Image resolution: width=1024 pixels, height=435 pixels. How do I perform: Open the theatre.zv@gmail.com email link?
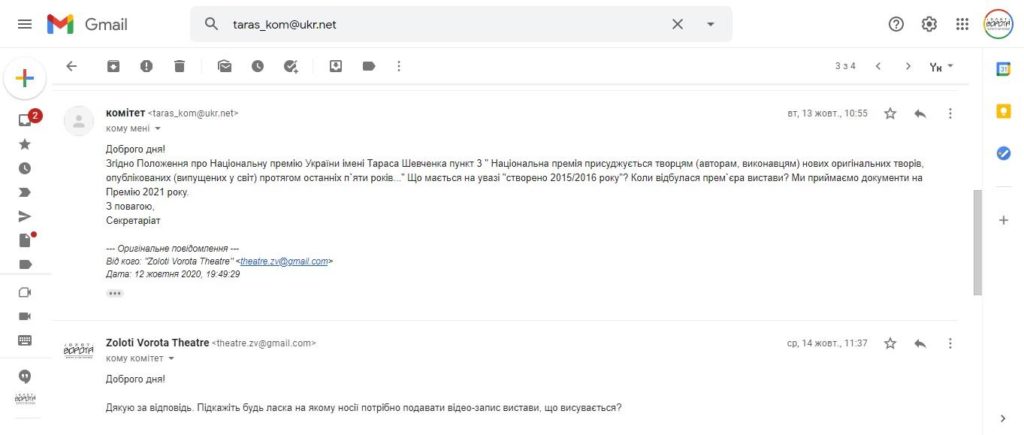(x=284, y=261)
